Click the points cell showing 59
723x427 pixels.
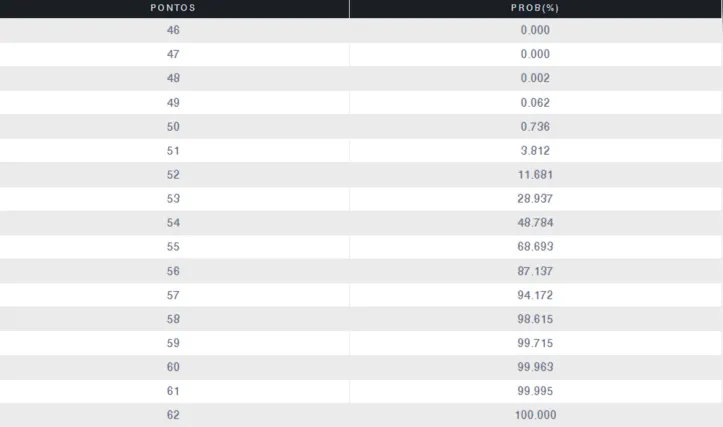coord(174,342)
